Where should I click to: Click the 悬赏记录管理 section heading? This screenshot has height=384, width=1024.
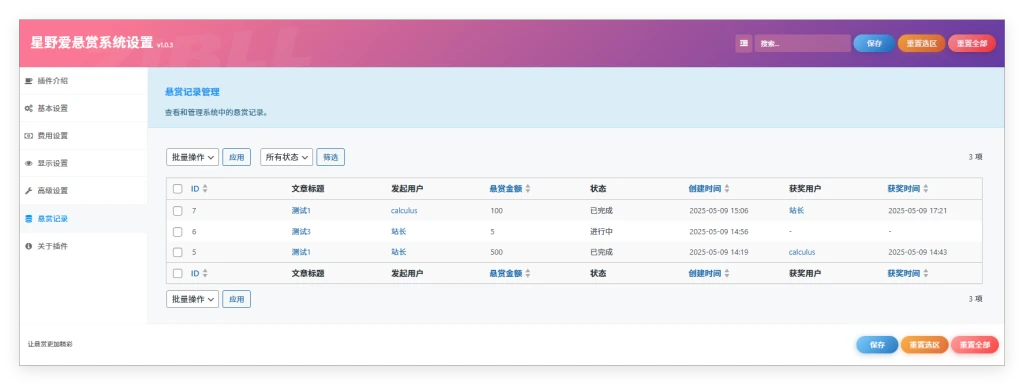pos(192,92)
